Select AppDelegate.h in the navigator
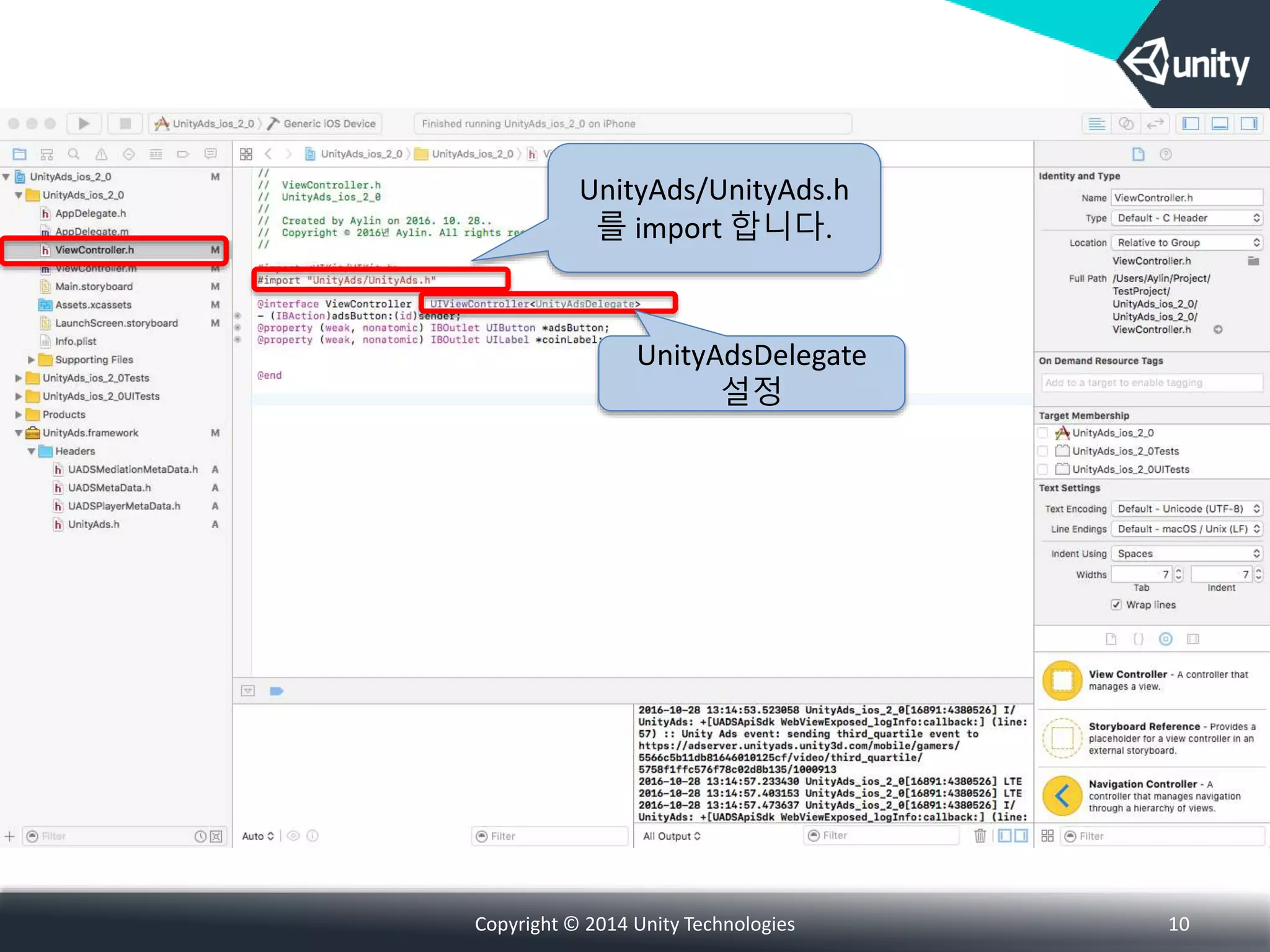The height and width of the screenshot is (952, 1270). pyautogui.click(x=91, y=213)
